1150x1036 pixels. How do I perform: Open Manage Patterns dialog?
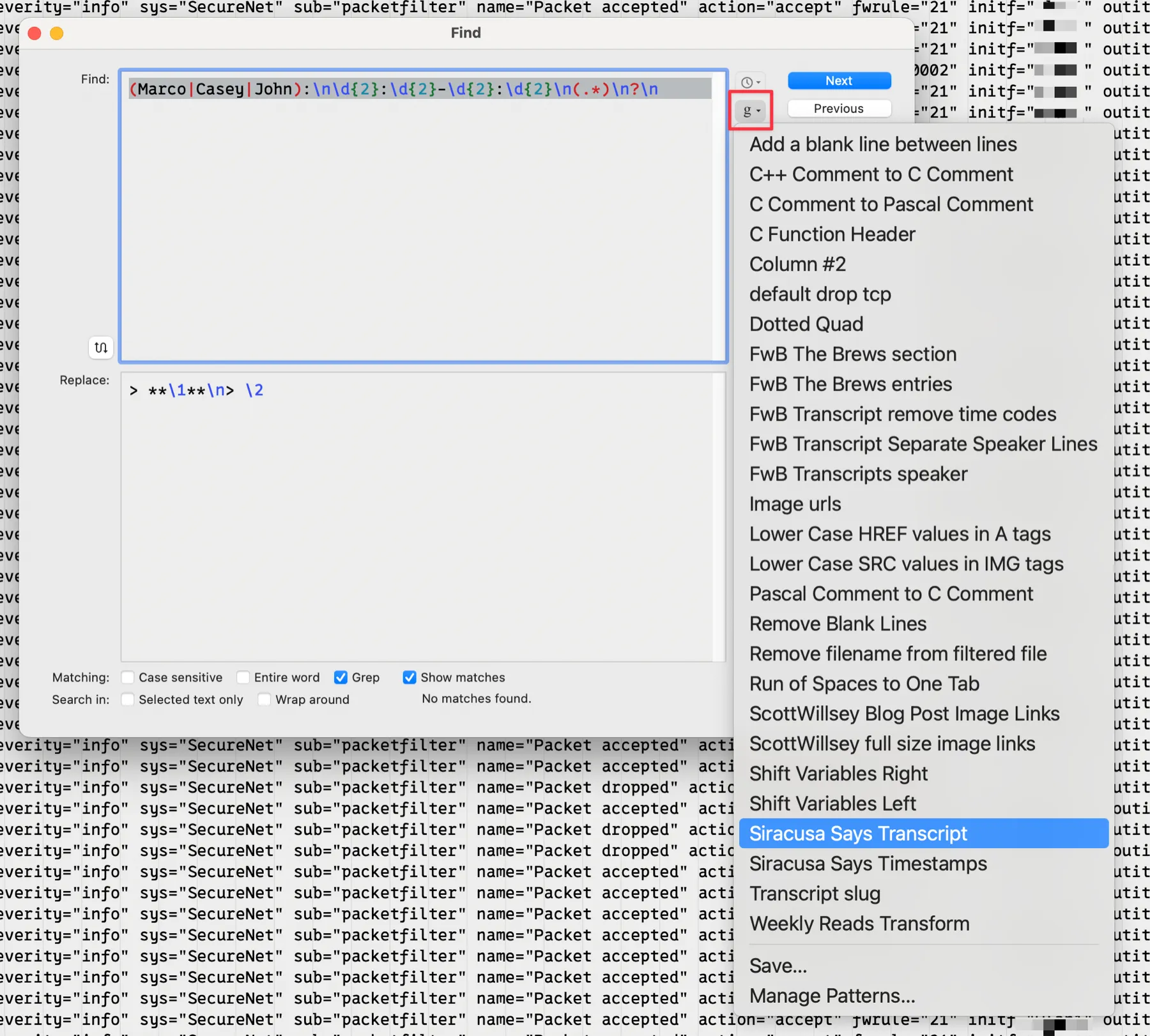click(x=832, y=995)
